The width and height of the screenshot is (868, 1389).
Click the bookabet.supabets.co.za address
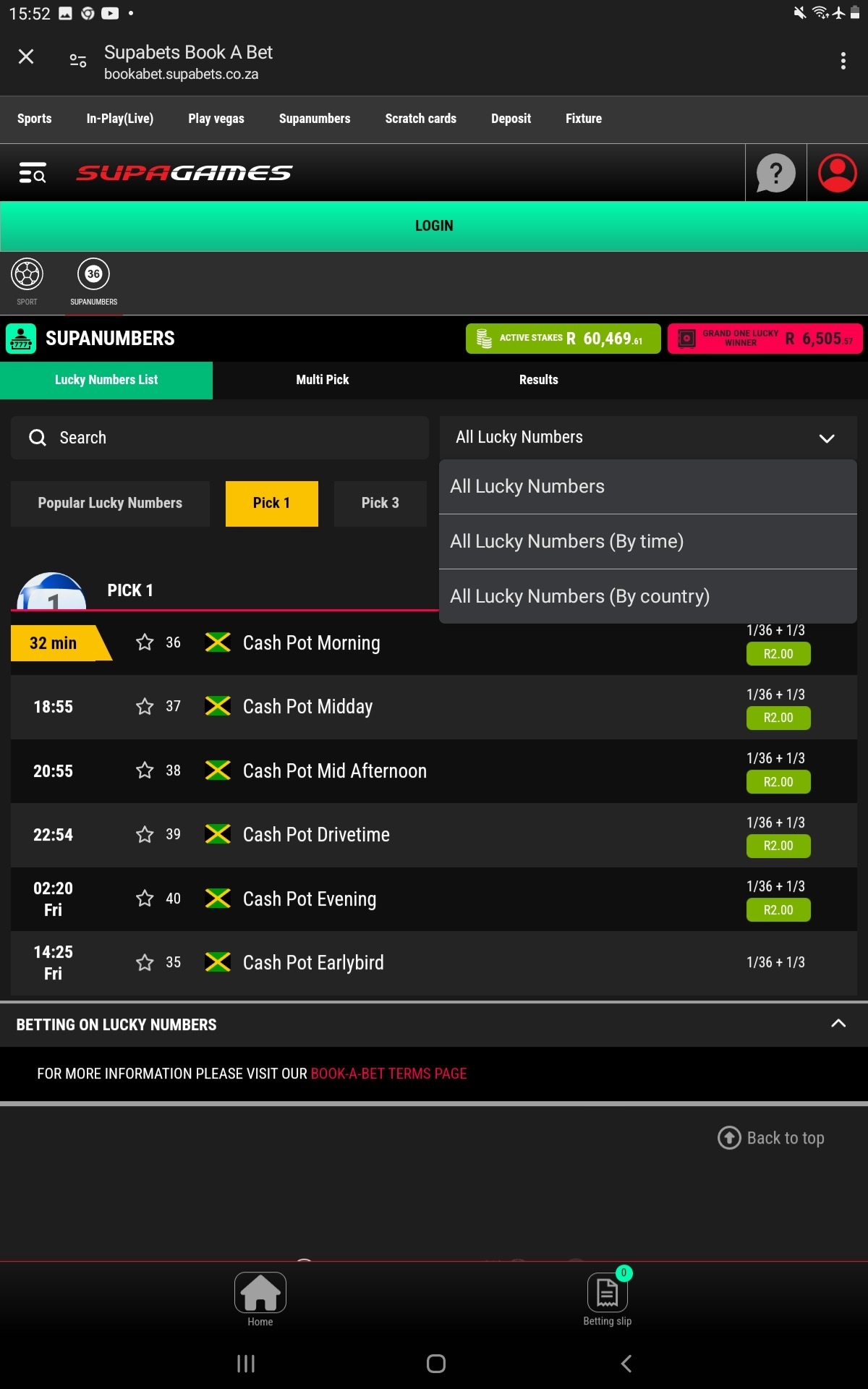click(181, 75)
